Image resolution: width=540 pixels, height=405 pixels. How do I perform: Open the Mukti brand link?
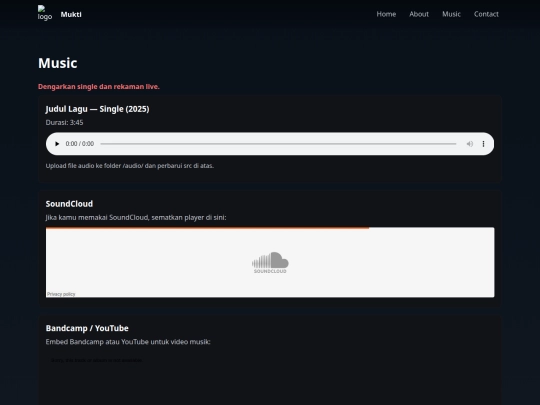(x=71, y=14)
